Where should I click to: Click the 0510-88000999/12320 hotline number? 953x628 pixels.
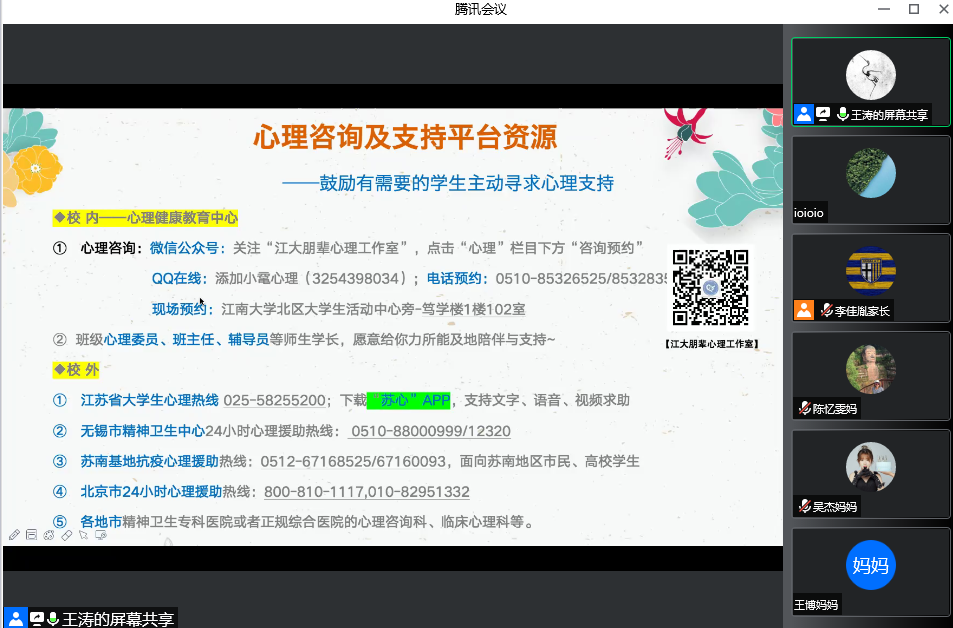430,432
